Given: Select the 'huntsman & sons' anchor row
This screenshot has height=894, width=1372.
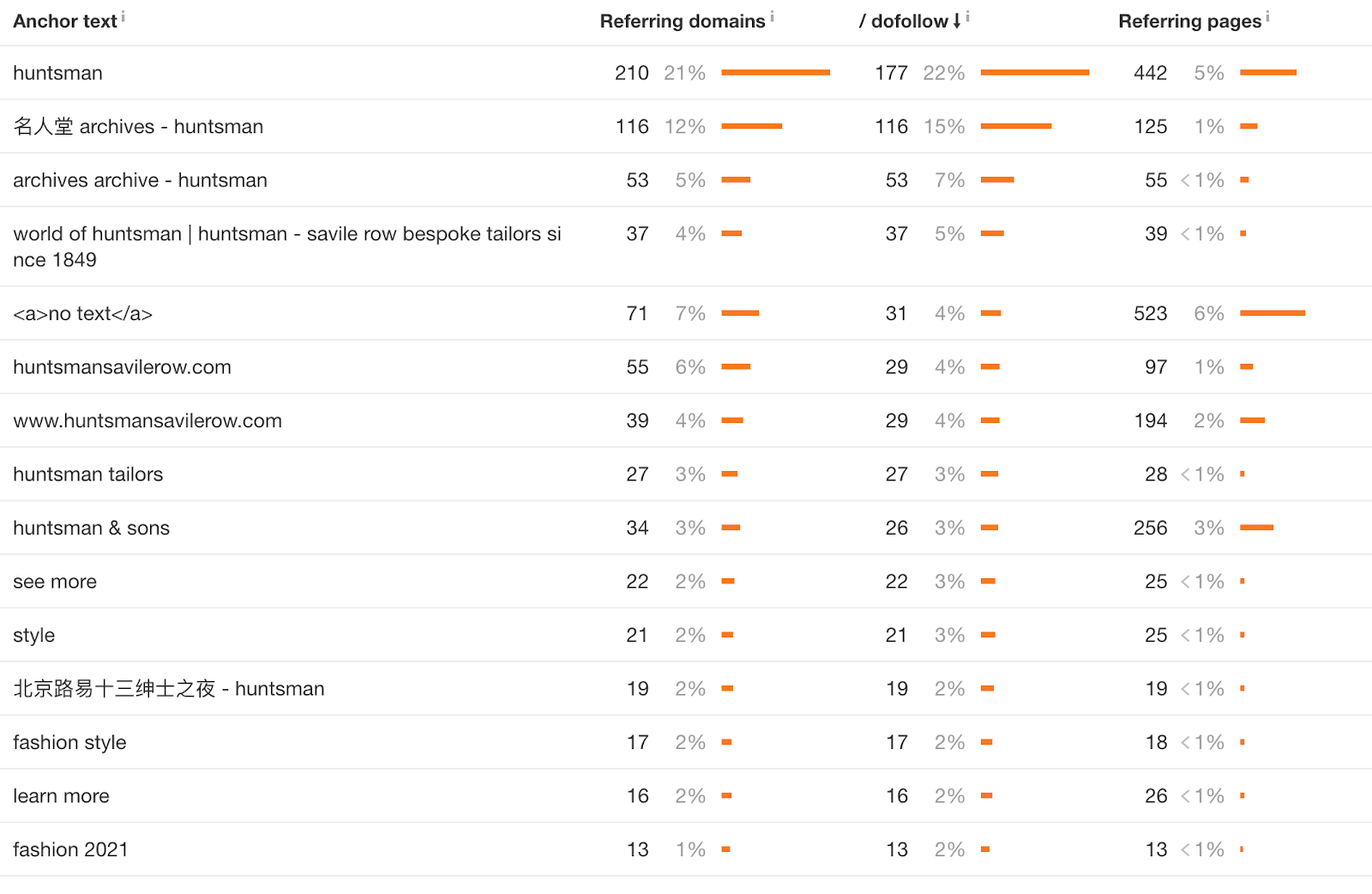Looking at the screenshot, I should [91, 529].
